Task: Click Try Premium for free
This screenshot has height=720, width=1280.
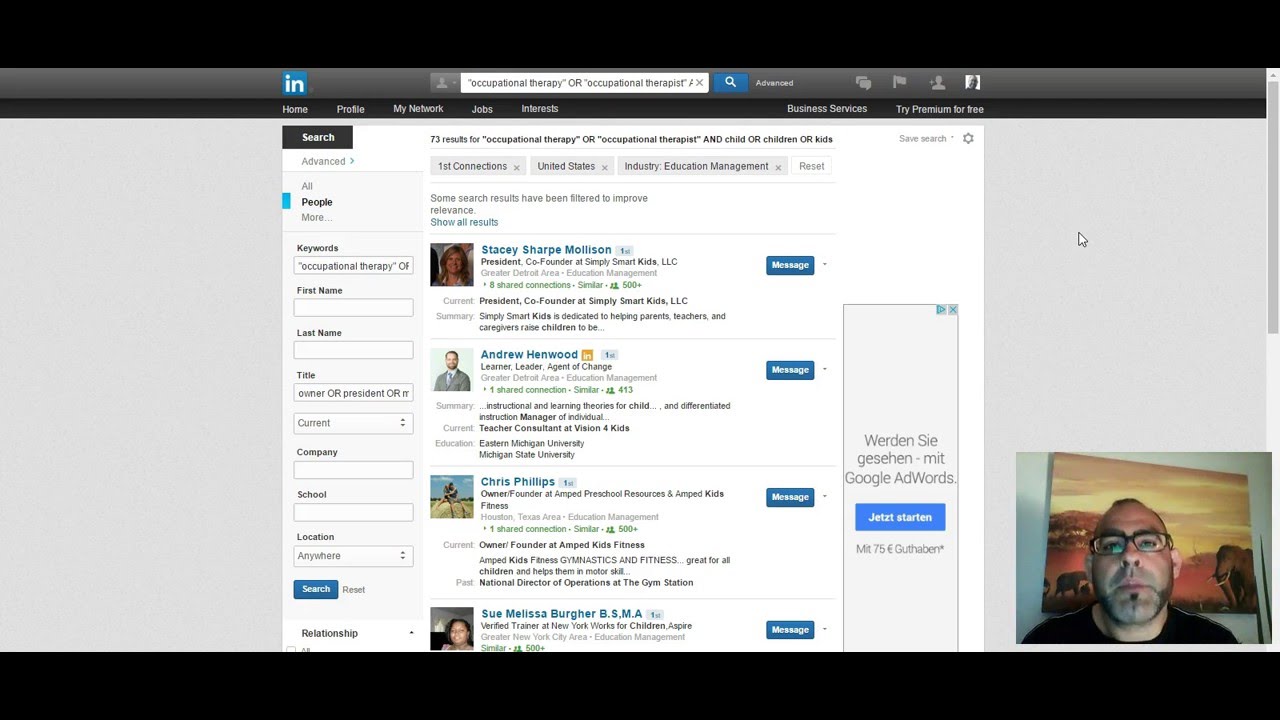Action: click(940, 109)
